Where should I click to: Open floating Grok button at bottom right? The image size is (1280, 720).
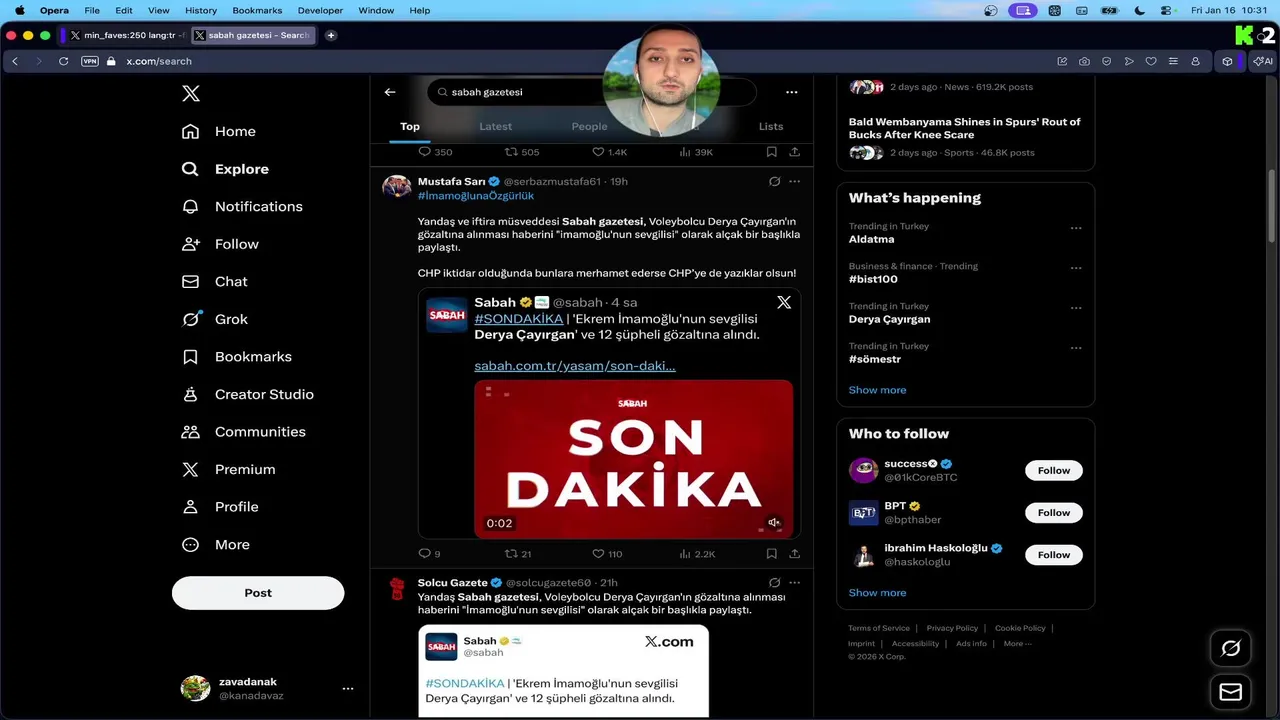pos(1231,649)
